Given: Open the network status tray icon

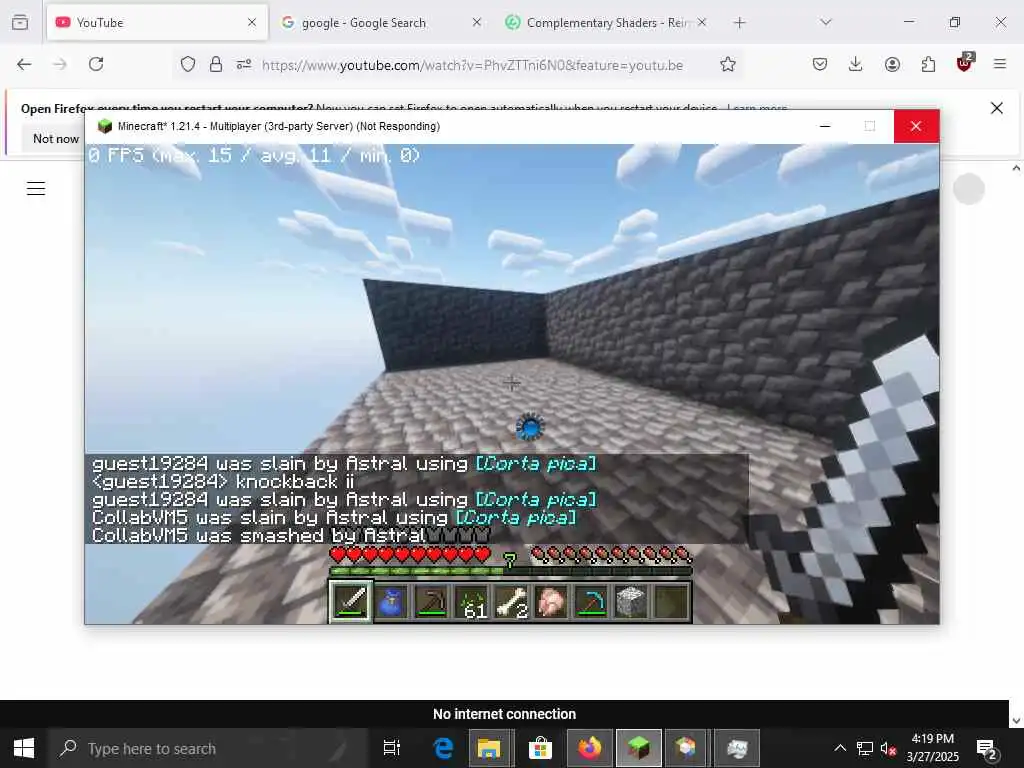Looking at the screenshot, I should (865, 748).
